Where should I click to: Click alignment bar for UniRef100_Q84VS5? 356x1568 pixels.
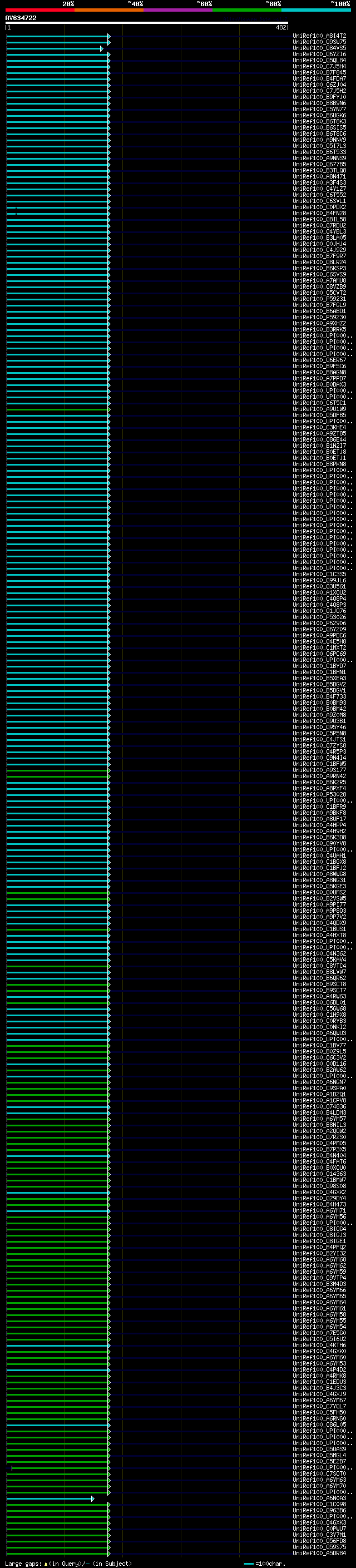[x=55, y=49]
